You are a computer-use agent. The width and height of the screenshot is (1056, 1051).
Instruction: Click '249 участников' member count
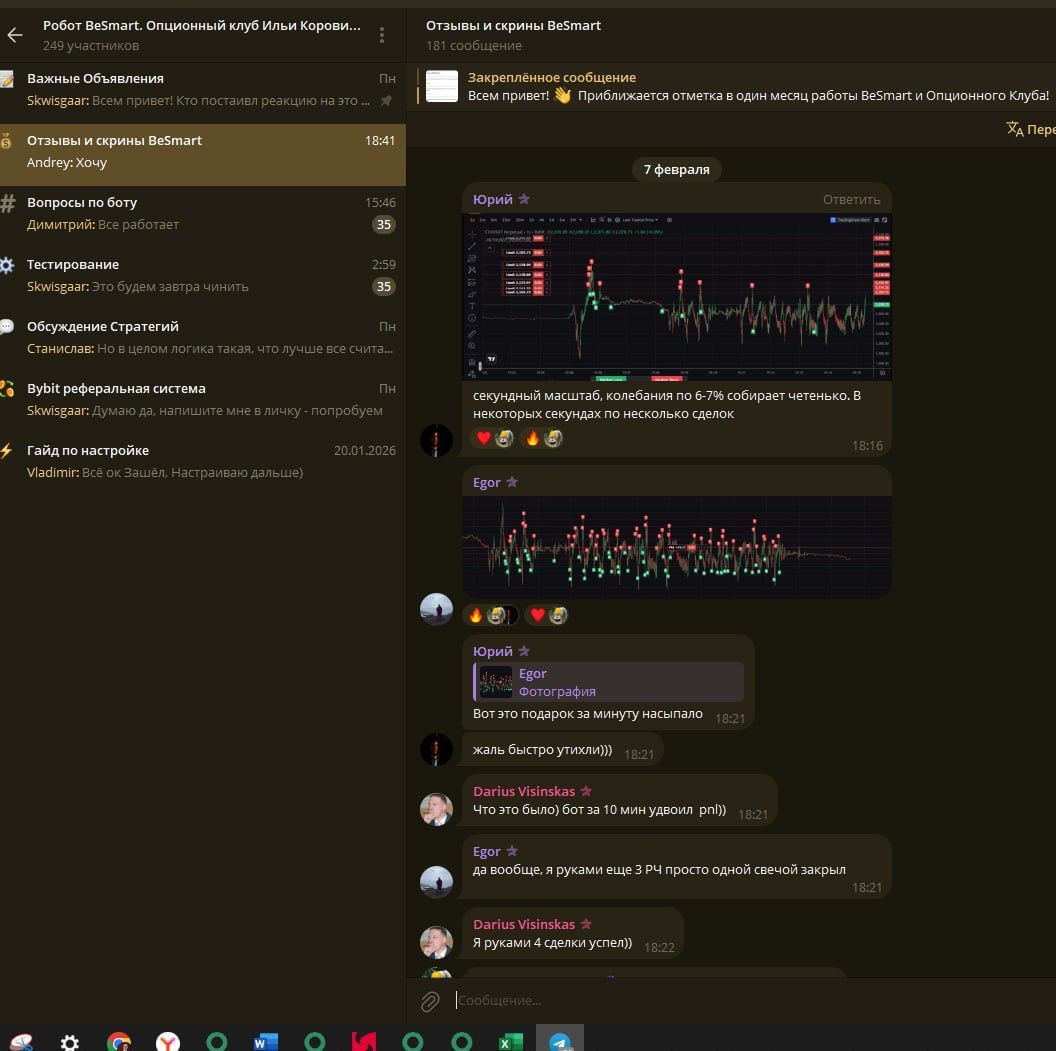(x=91, y=46)
